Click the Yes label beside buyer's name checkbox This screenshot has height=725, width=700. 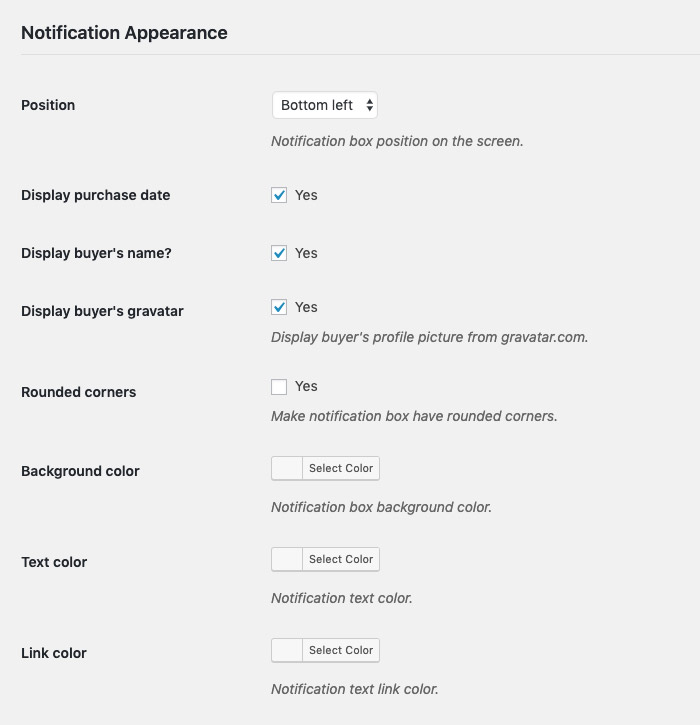coord(306,253)
